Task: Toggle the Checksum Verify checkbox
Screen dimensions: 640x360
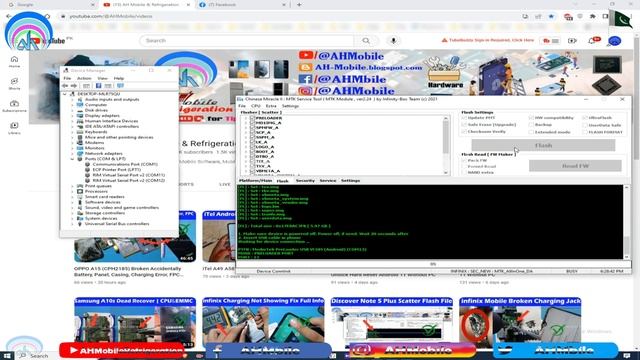Action: (464, 131)
